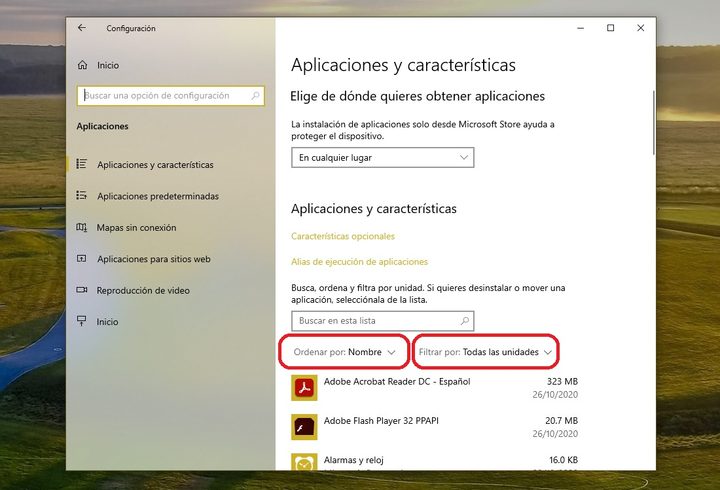This screenshot has width=720, height=490.
Task: Select Adobe Acrobat Reader DC - Español entry
Action: click(434, 388)
